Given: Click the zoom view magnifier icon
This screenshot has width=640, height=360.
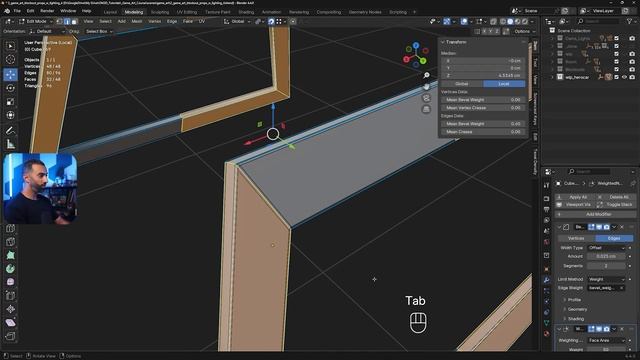Looking at the screenshot, I should click(x=426, y=75).
